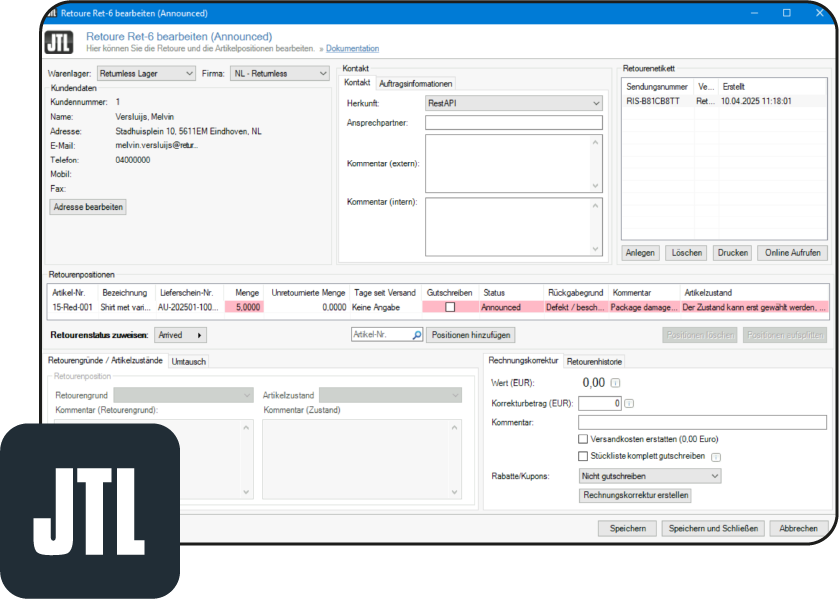Click the app icon in the title bar
This screenshot has height=599, width=839.
click(51, 13)
